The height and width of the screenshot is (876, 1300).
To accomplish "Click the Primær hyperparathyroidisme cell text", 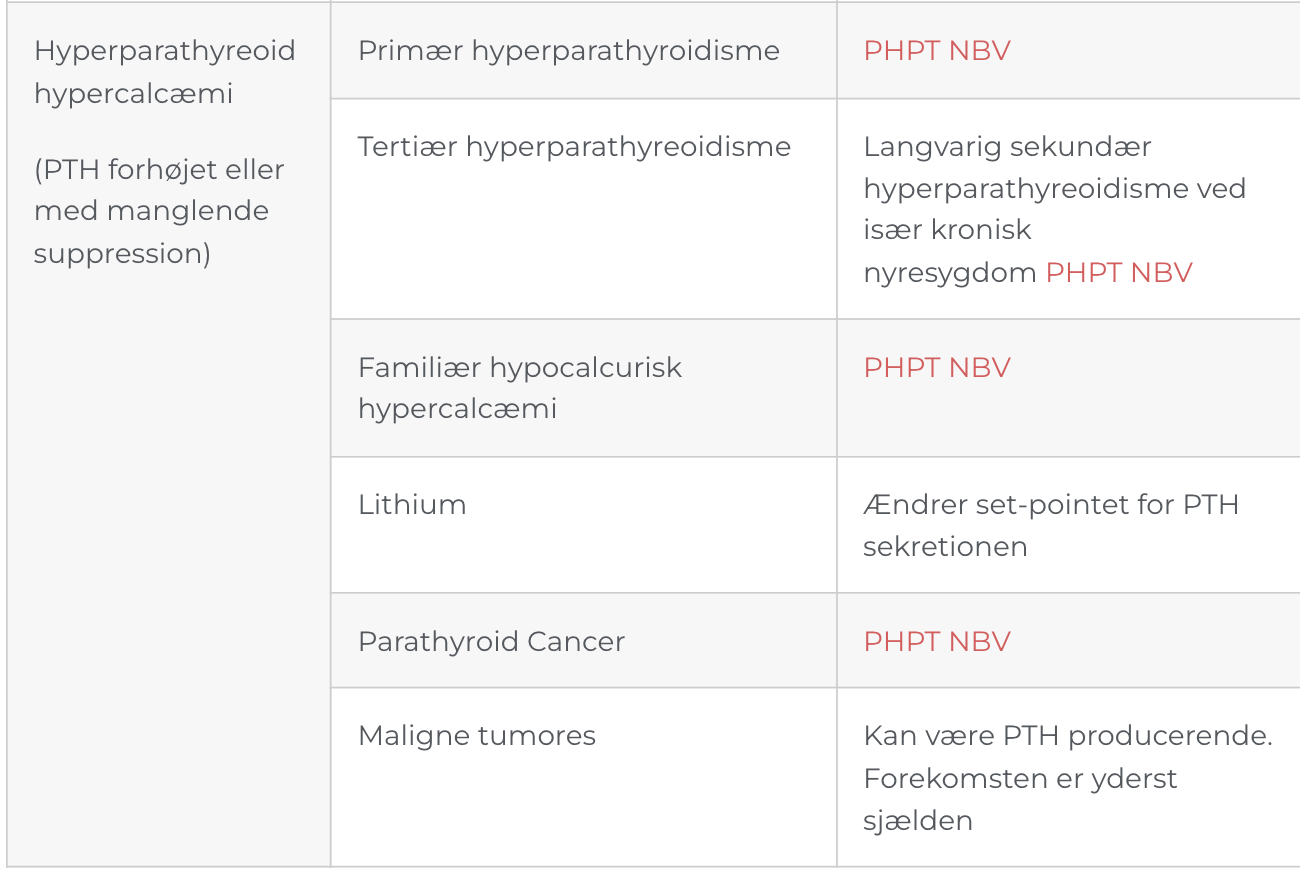I will (x=569, y=51).
